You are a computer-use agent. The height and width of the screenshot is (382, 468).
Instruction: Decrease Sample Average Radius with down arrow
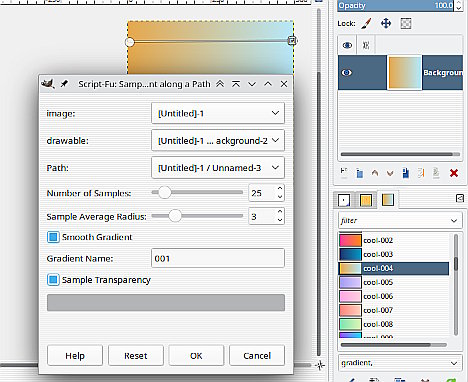[280, 220]
